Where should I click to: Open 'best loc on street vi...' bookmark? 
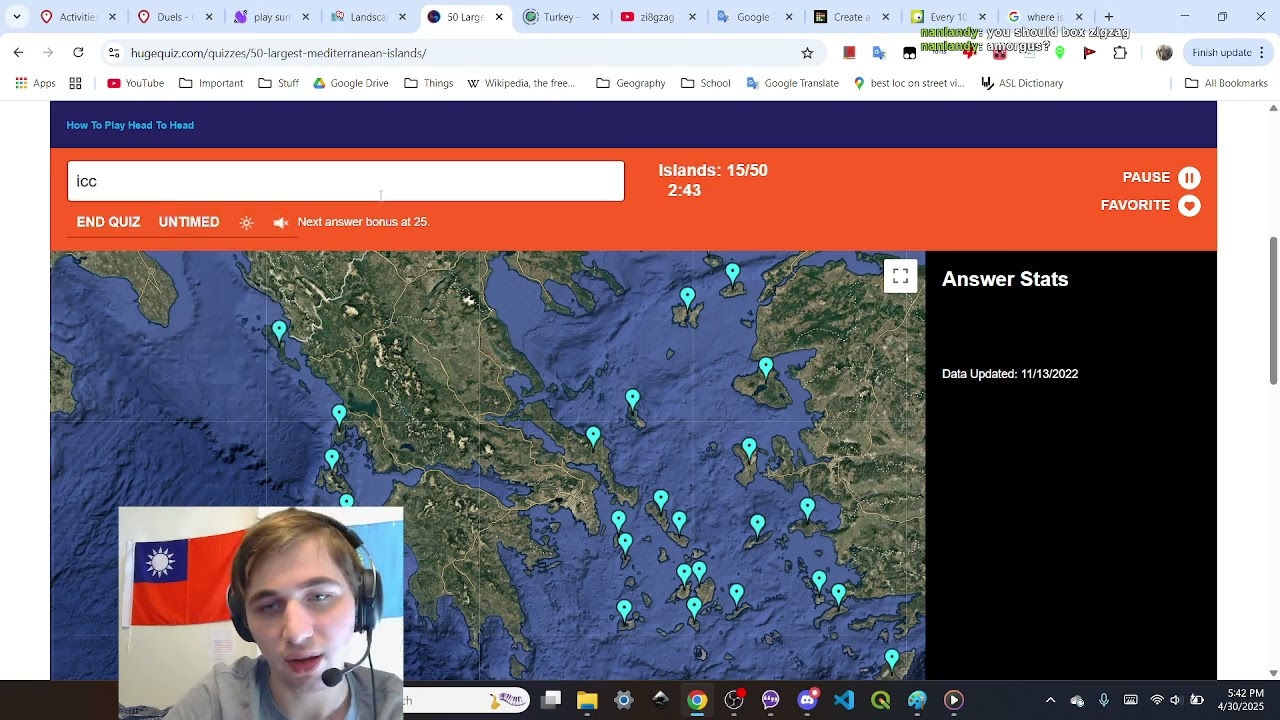(908, 83)
